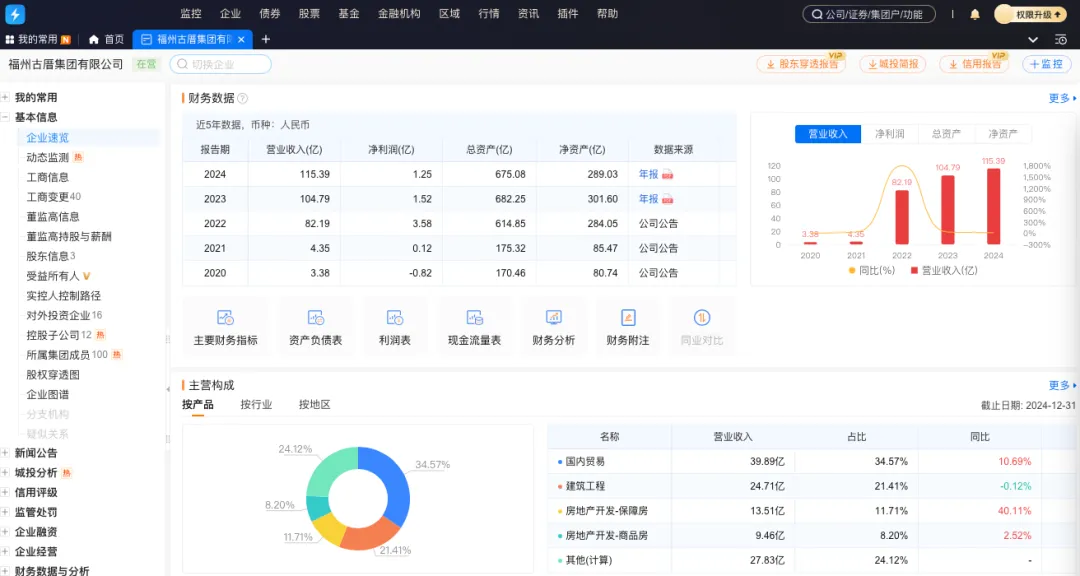1080x576 pixels.
Task: Switch to the 按行业 tab
Action: [256, 405]
